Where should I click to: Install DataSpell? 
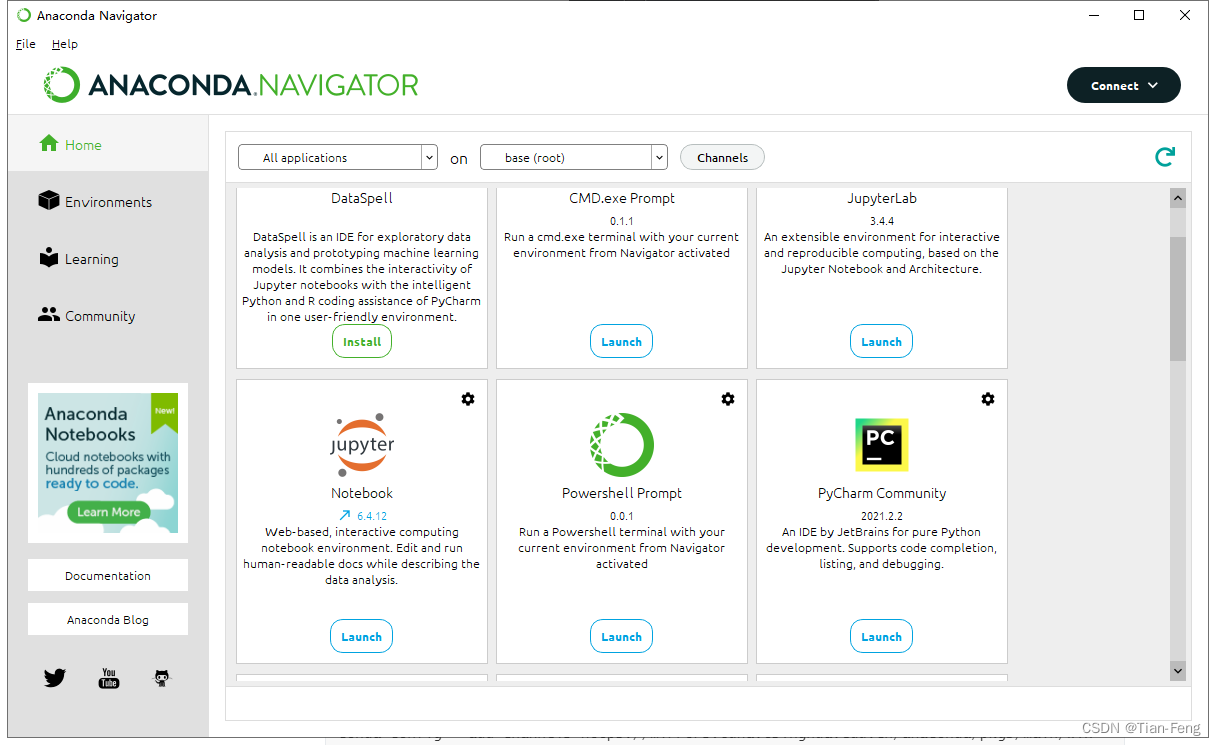[362, 341]
